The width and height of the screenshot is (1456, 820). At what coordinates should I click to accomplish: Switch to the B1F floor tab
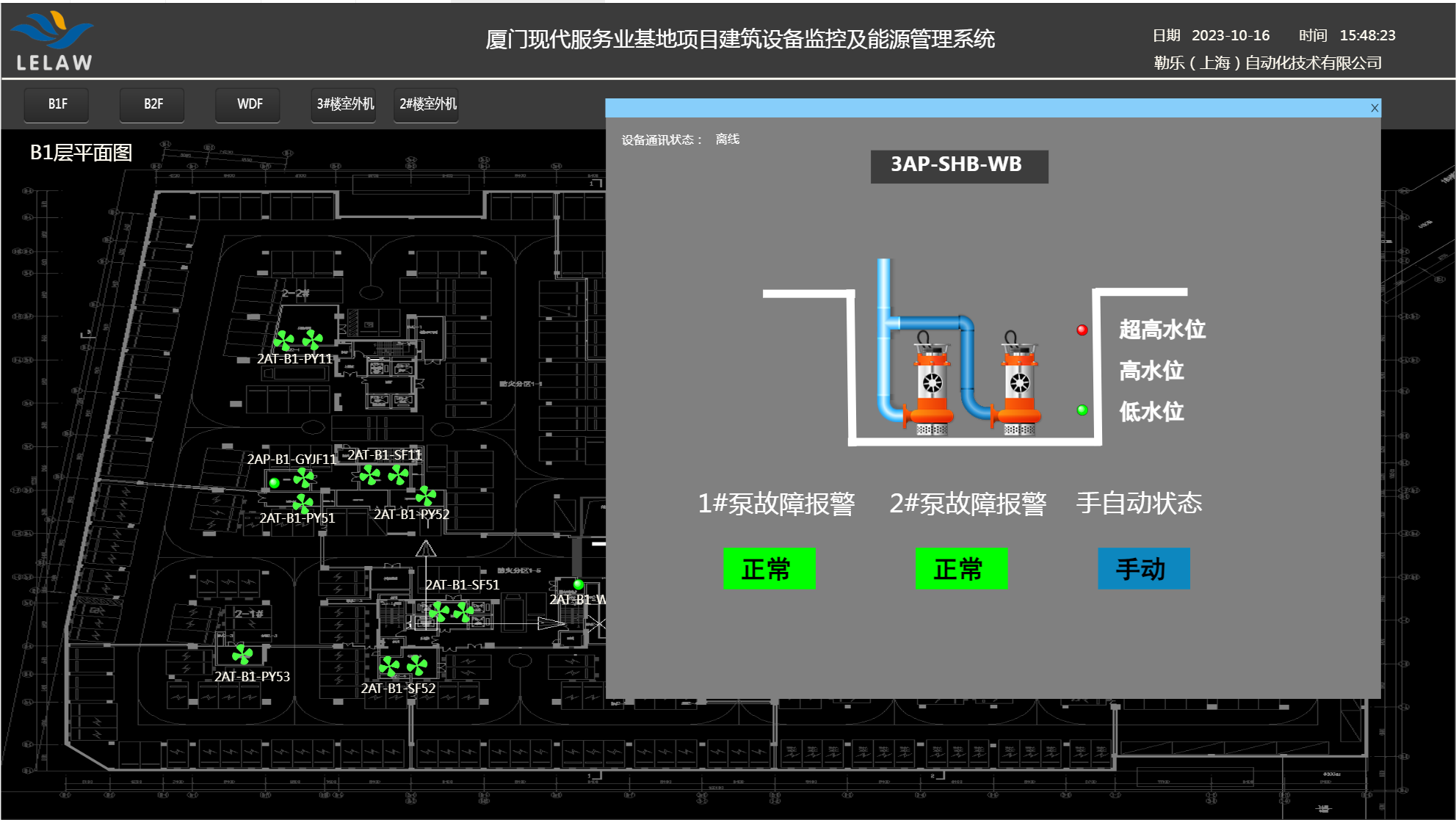click(x=57, y=104)
